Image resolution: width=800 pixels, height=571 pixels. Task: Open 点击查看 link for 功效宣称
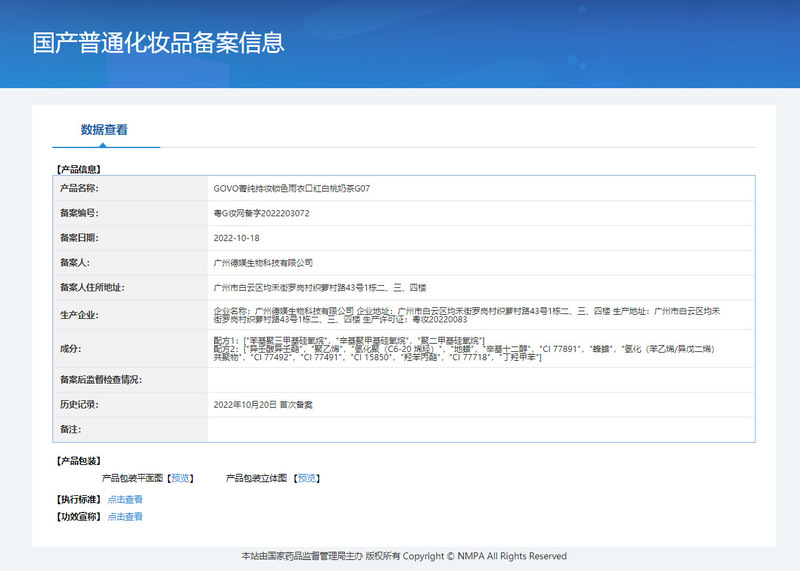[x=125, y=517]
